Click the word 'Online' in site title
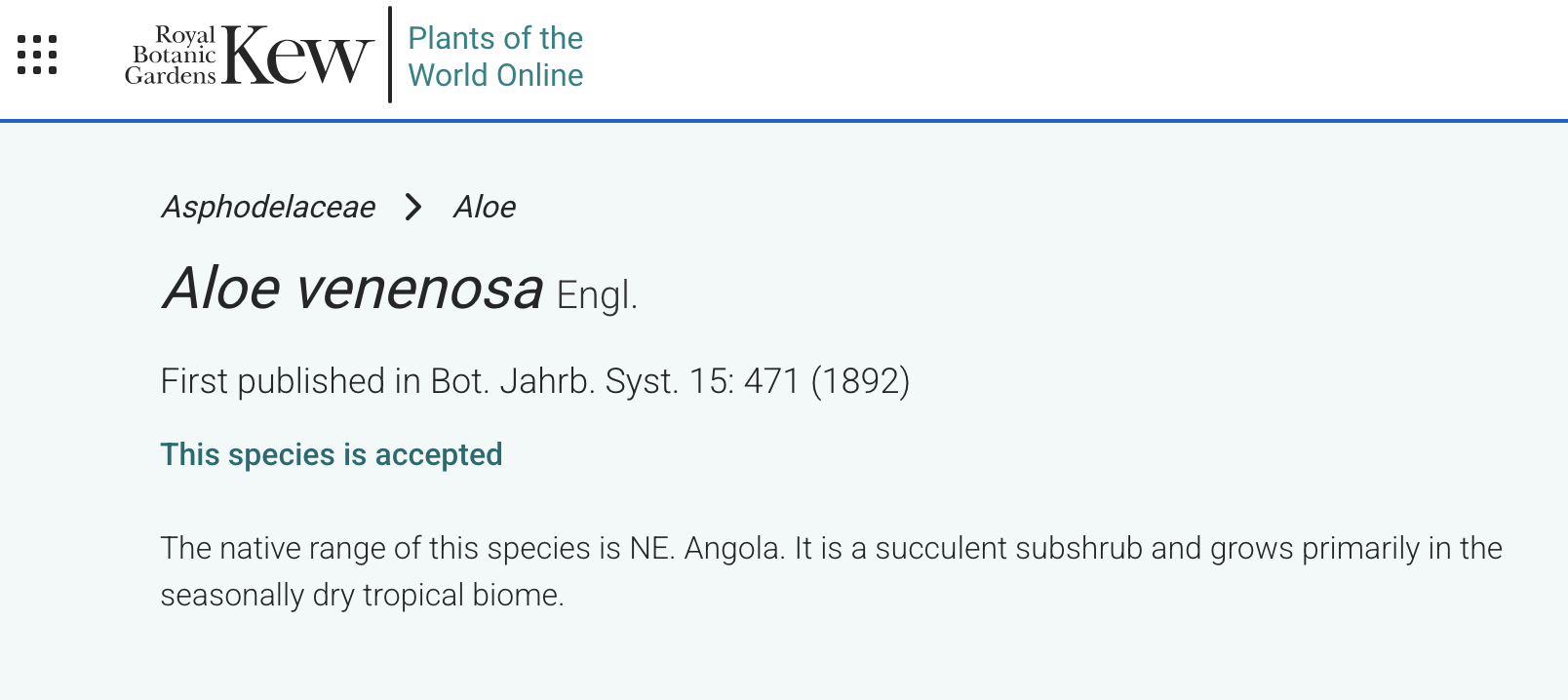This screenshot has height=700, width=1568. (x=539, y=76)
